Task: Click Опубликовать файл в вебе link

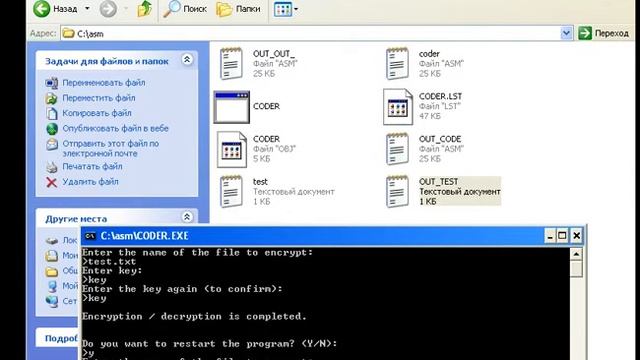Action: 116,128
